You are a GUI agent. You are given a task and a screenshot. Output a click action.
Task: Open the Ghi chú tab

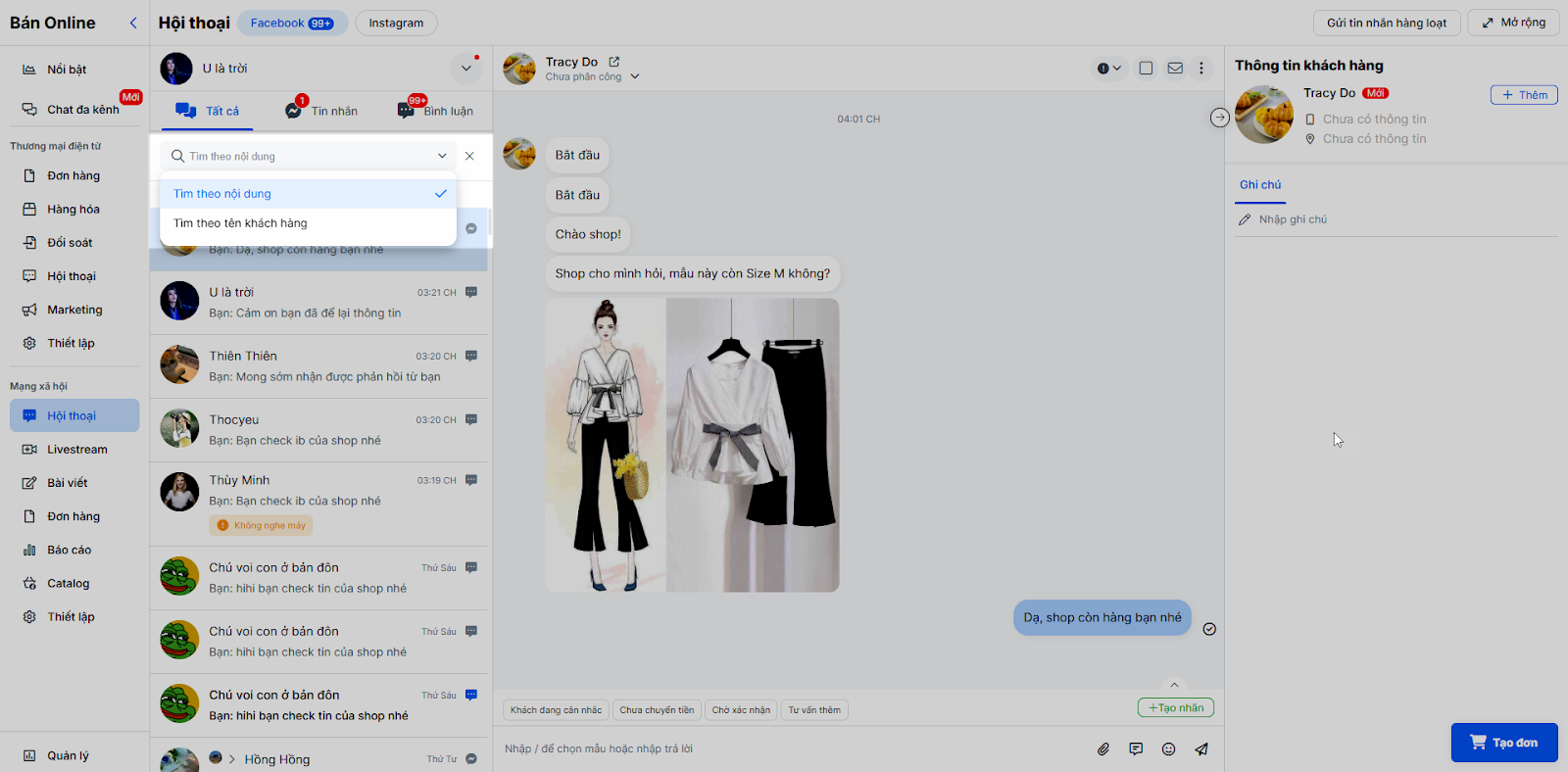click(1260, 185)
